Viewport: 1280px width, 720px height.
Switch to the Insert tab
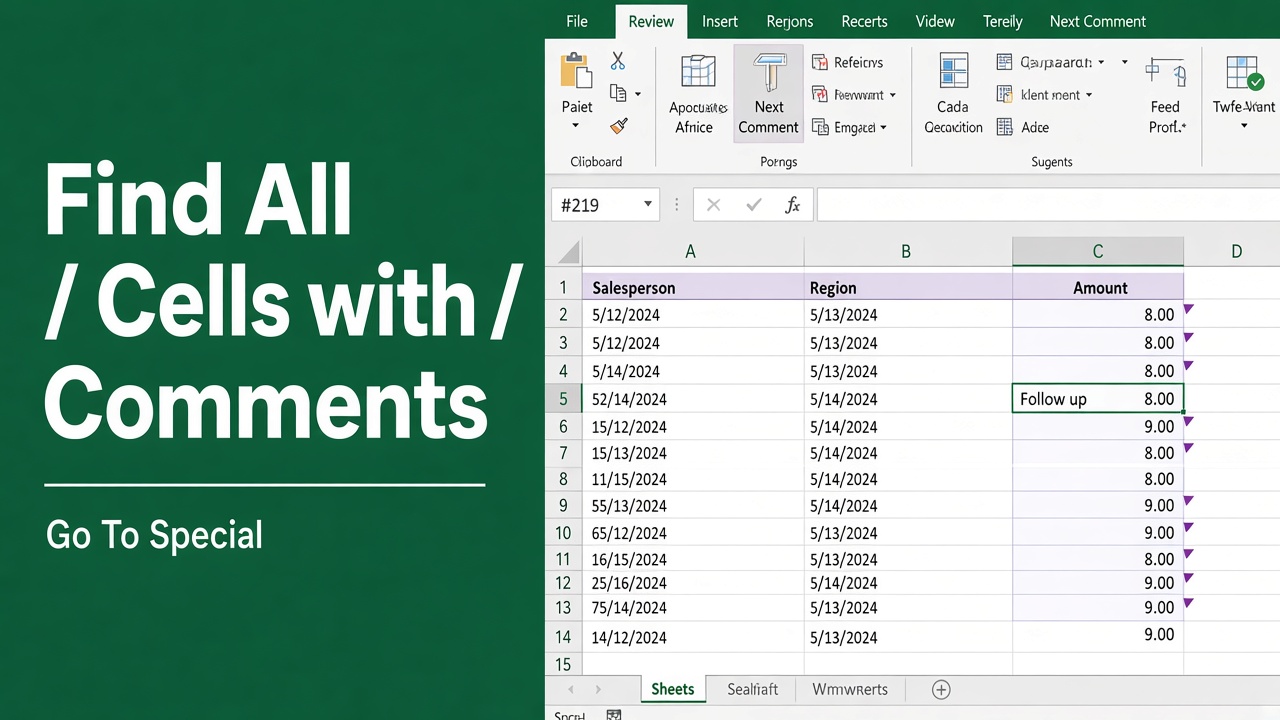click(720, 21)
